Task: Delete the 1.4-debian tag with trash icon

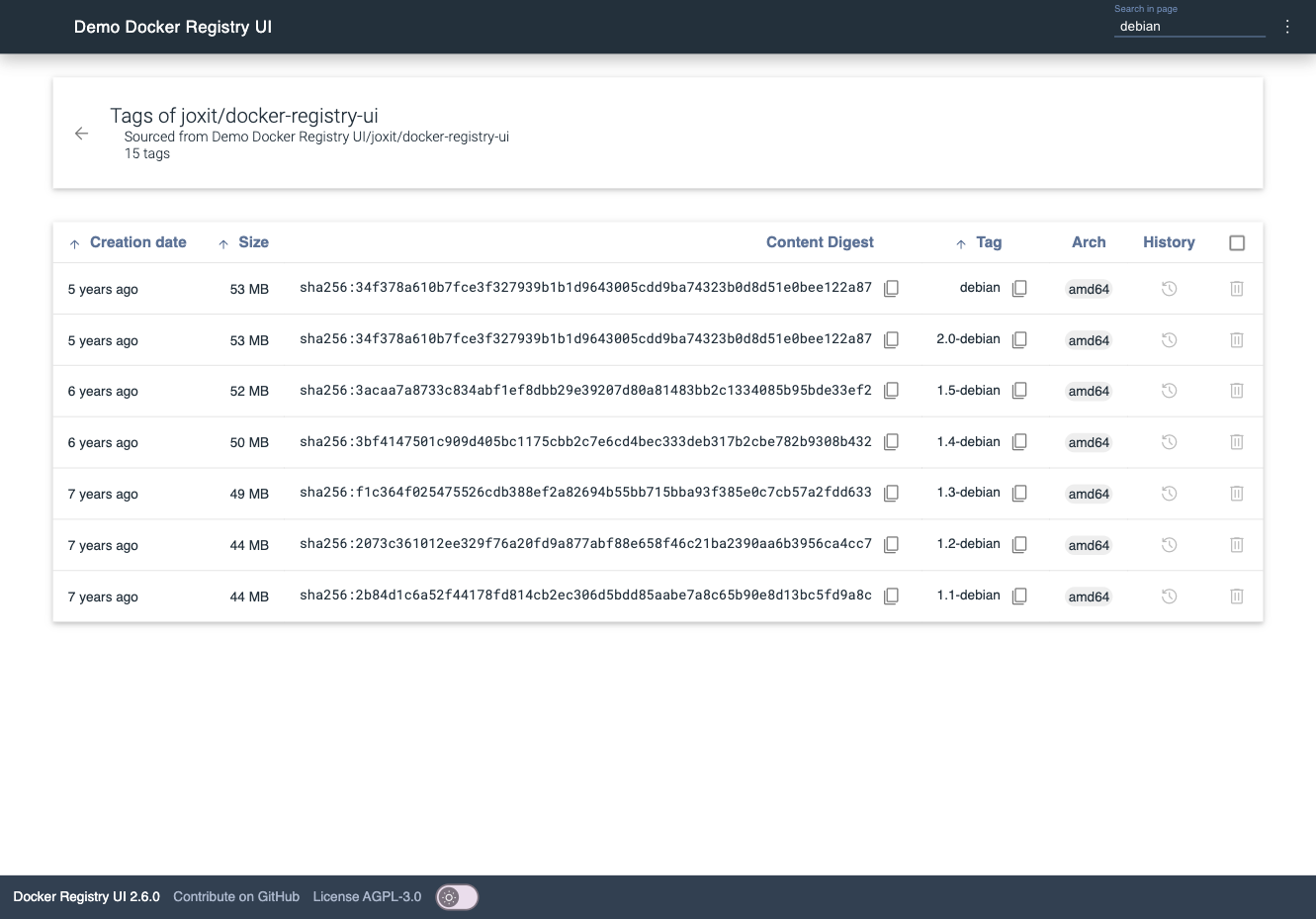Action: pyautogui.click(x=1236, y=442)
